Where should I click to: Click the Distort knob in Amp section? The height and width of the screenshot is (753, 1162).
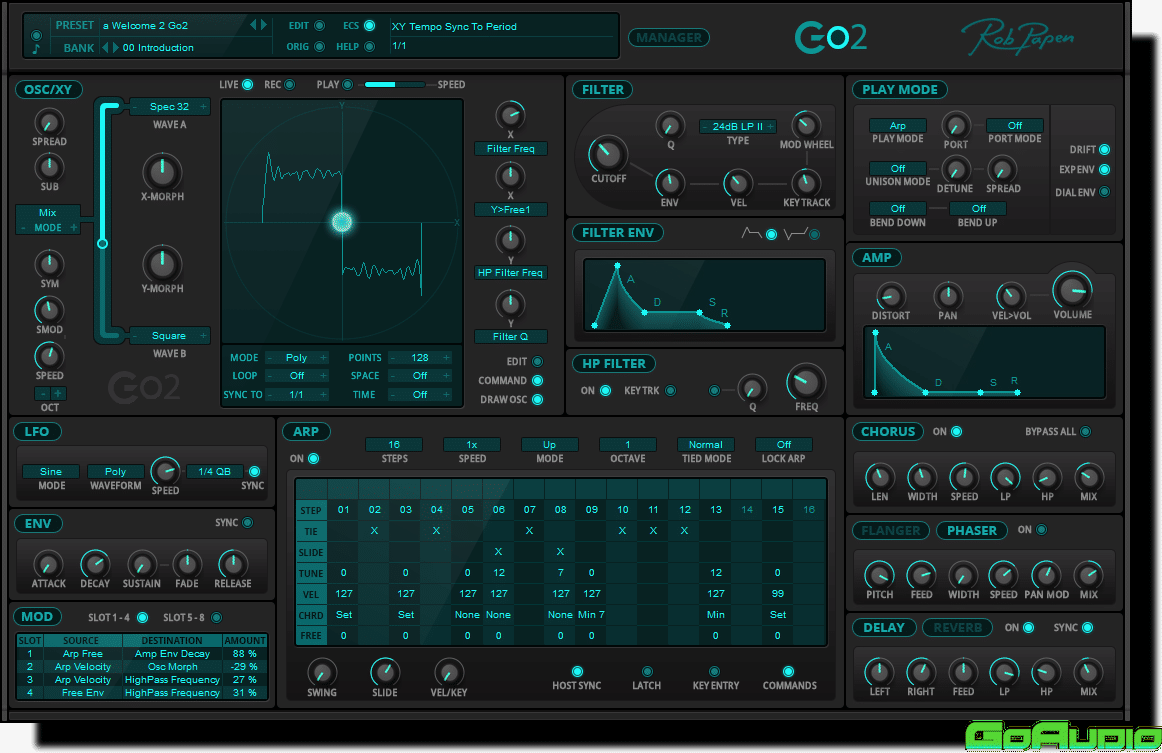pos(890,296)
